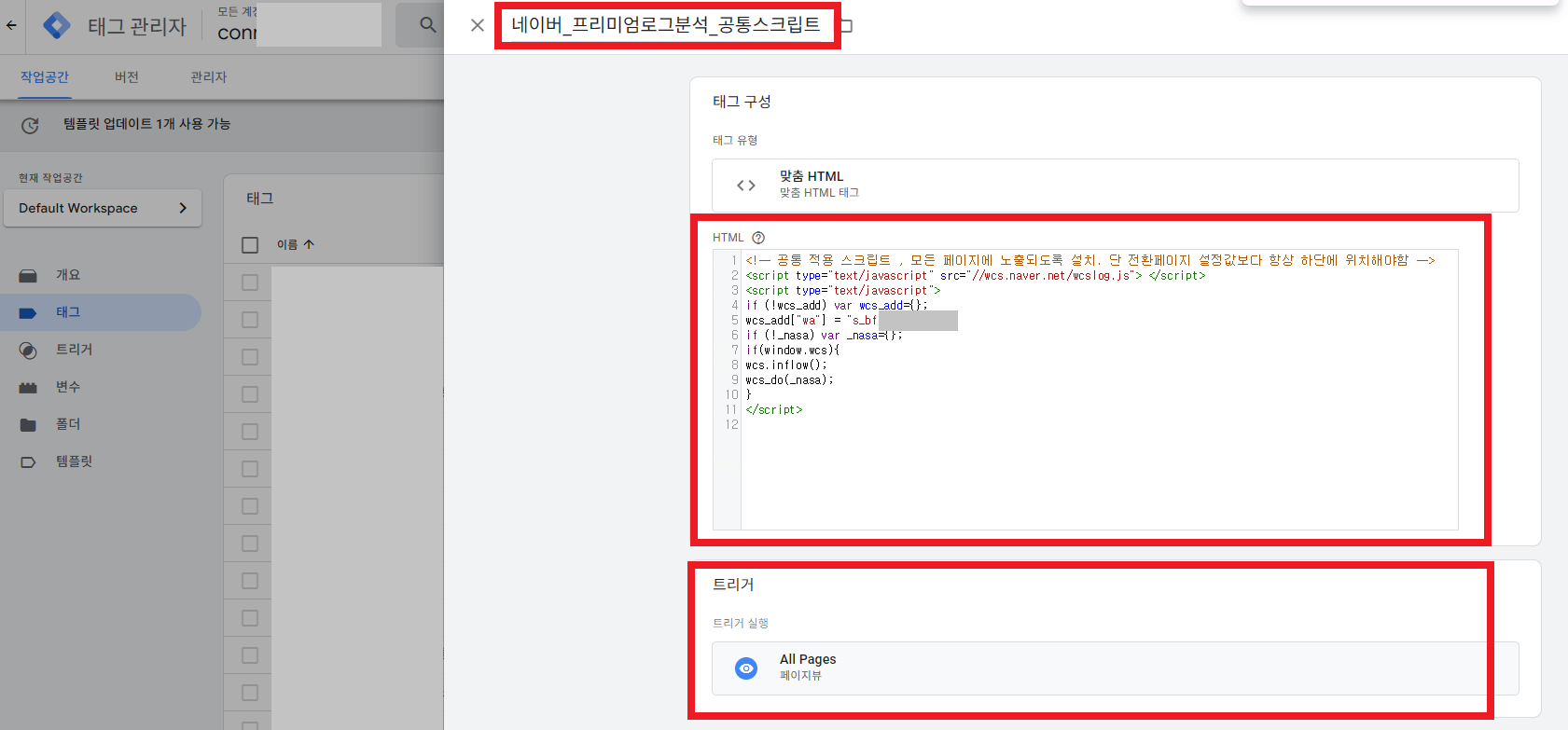
Task: Close the tag editor panel
Action: pyautogui.click(x=478, y=25)
